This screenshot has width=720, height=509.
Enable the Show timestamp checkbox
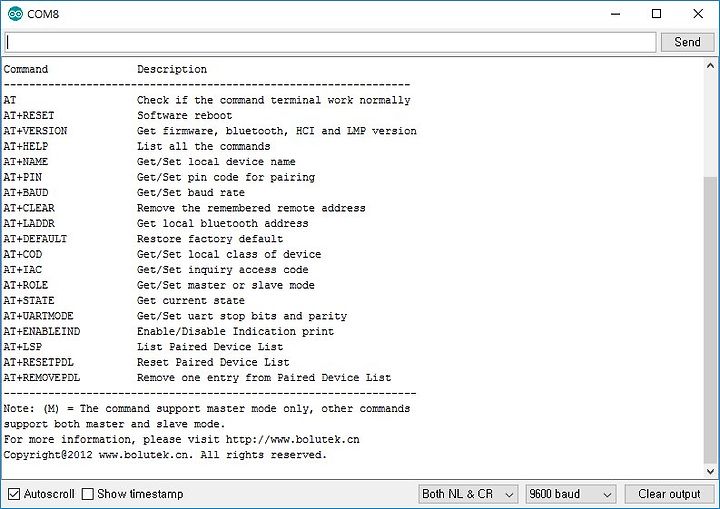(87, 494)
